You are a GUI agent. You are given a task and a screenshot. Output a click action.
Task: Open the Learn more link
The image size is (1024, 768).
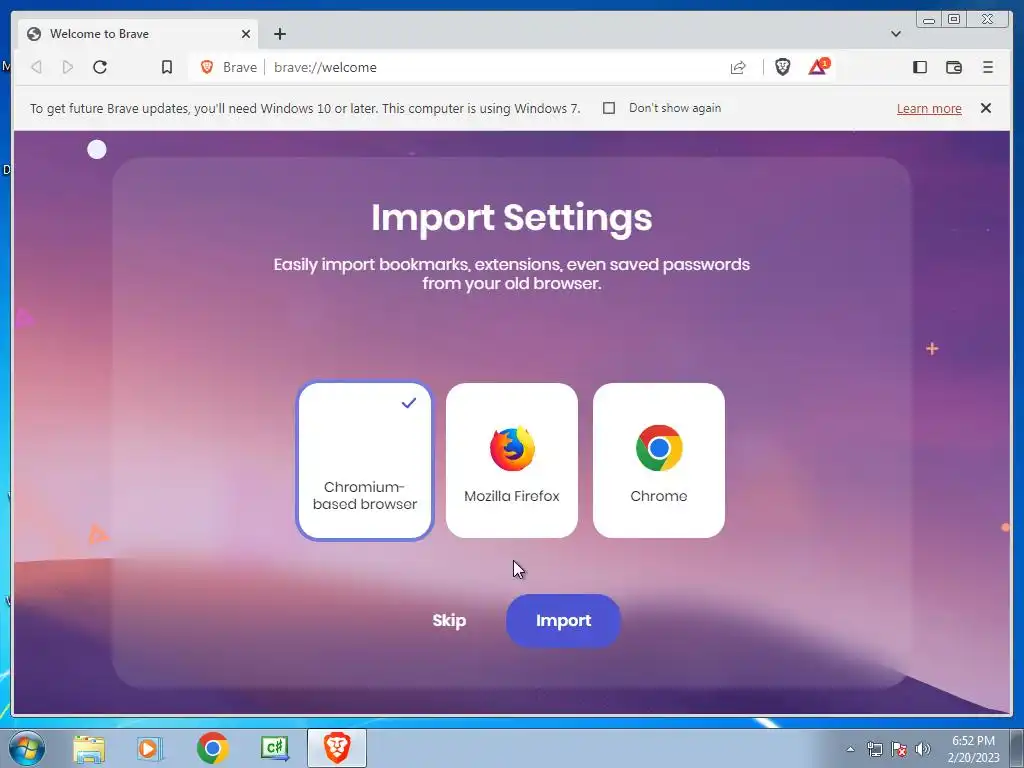[x=929, y=108]
